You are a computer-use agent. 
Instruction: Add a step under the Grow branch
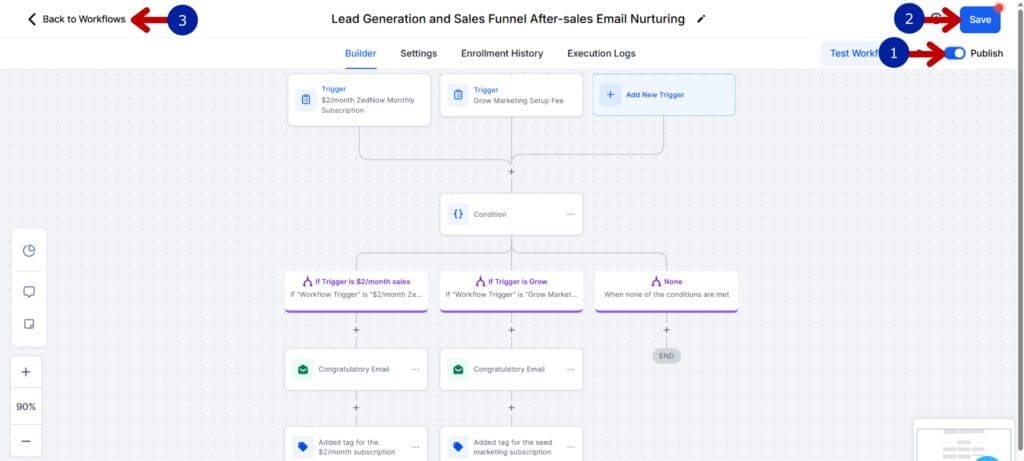pyautogui.click(x=511, y=330)
